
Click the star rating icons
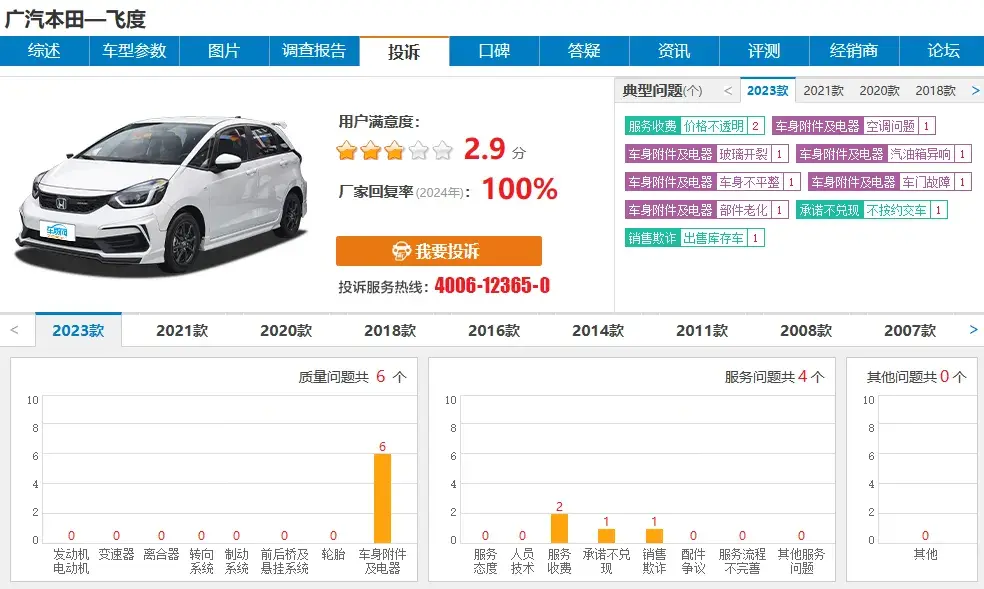click(x=394, y=151)
